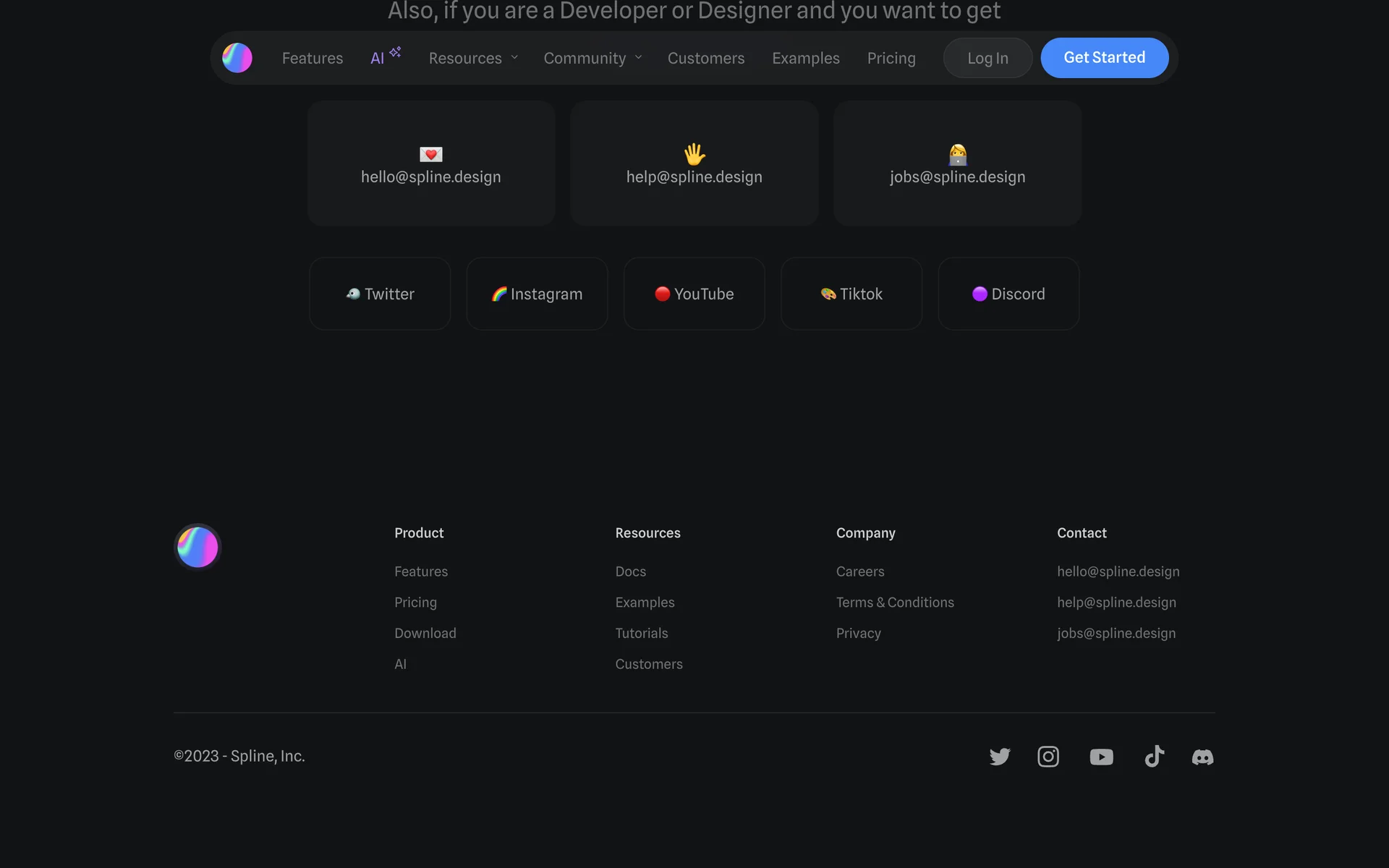The image size is (1389, 868).
Task: Click Download link under Product
Action: [425, 633]
